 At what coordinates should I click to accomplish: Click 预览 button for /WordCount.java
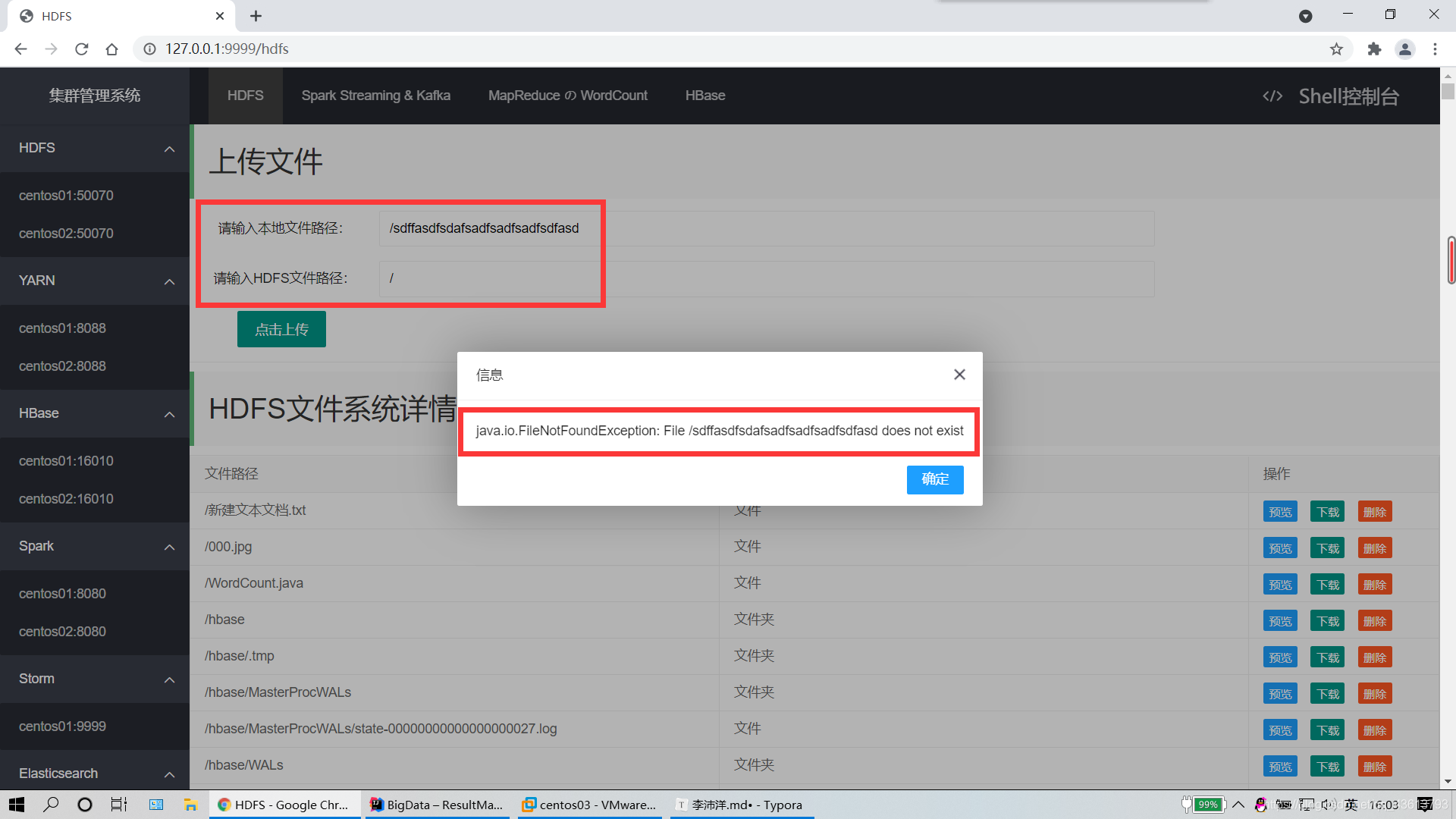pos(1281,584)
